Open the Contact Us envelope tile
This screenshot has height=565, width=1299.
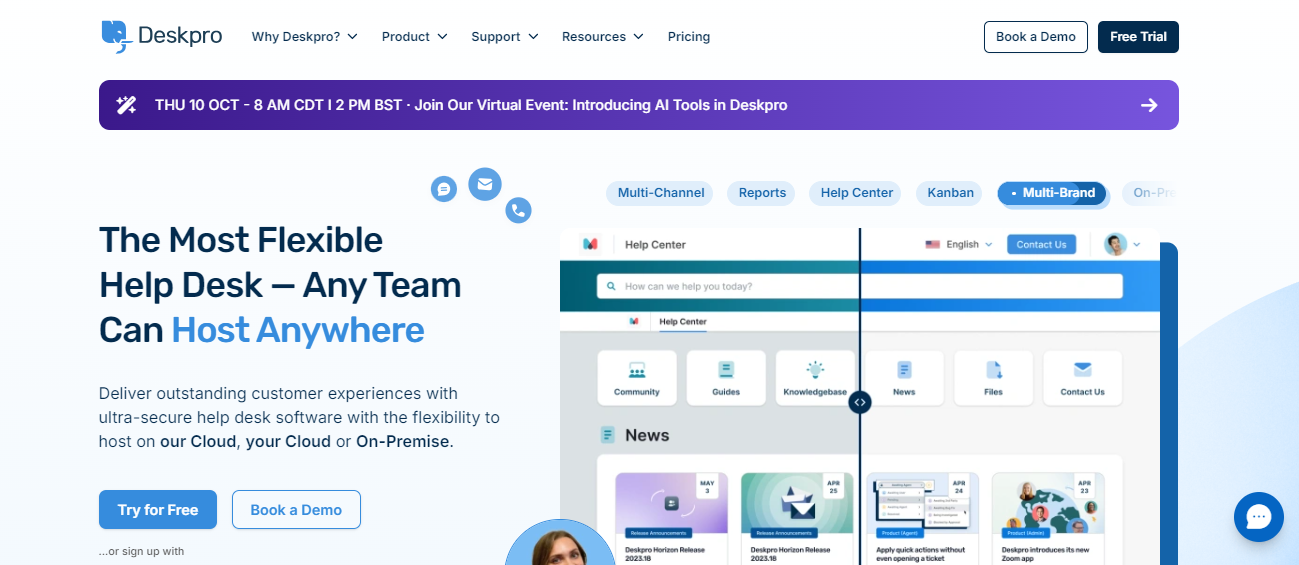pos(1082,378)
